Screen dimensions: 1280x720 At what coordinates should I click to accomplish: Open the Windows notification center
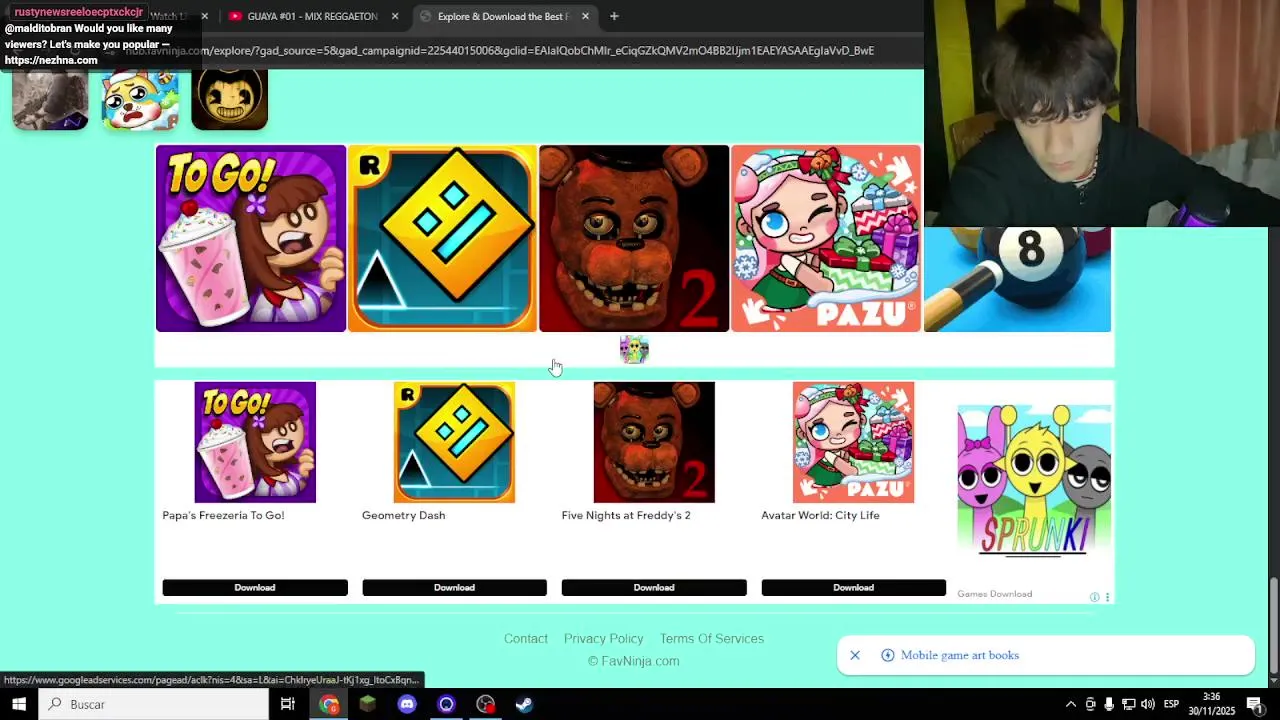[1255, 704]
